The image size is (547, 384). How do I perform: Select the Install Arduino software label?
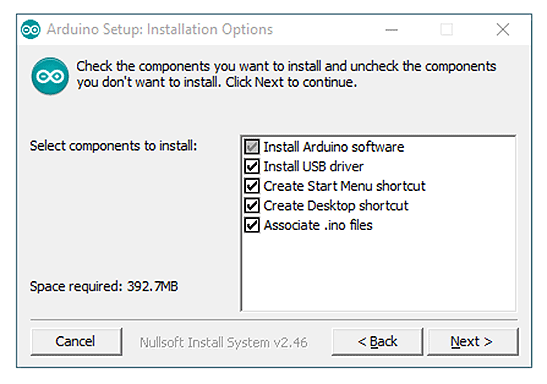coord(334,147)
